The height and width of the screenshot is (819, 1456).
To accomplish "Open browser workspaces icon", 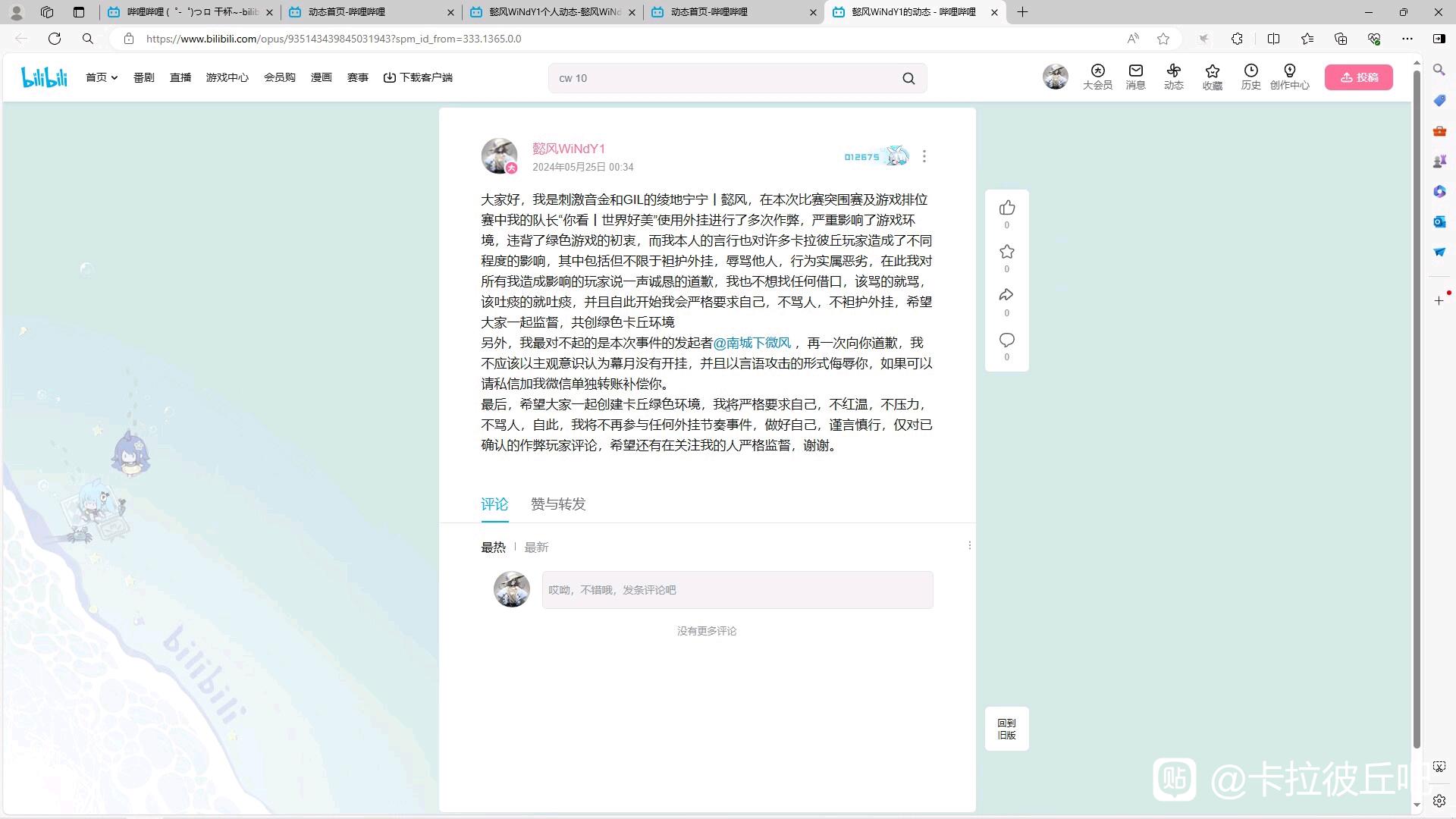I will (47, 12).
